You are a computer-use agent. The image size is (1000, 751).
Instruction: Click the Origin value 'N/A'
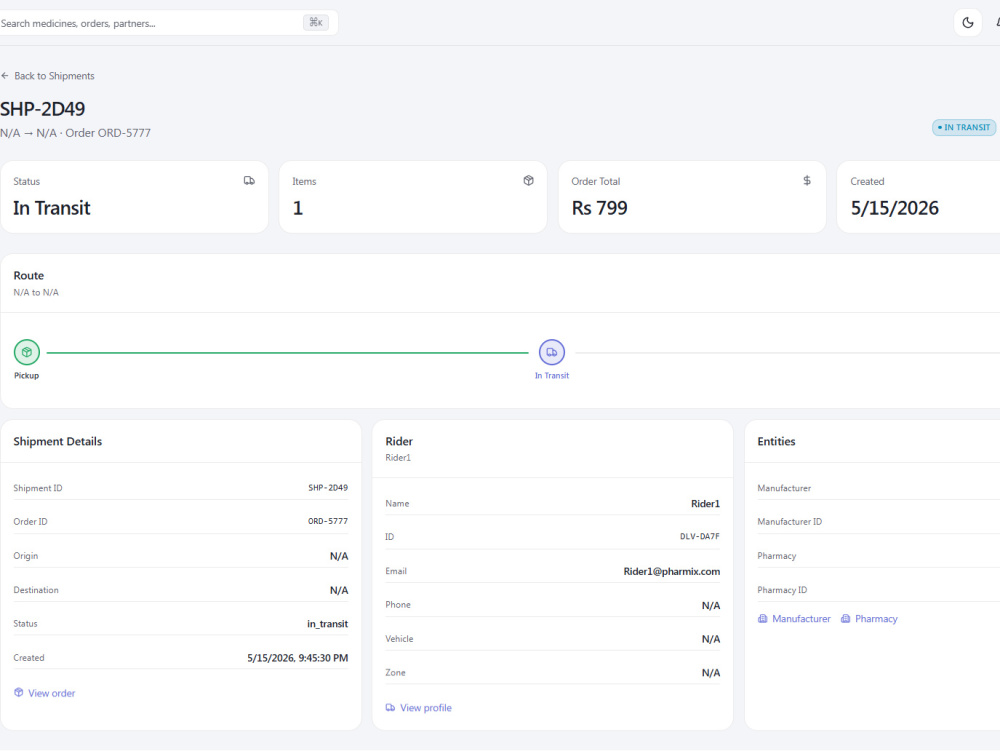[x=339, y=557]
